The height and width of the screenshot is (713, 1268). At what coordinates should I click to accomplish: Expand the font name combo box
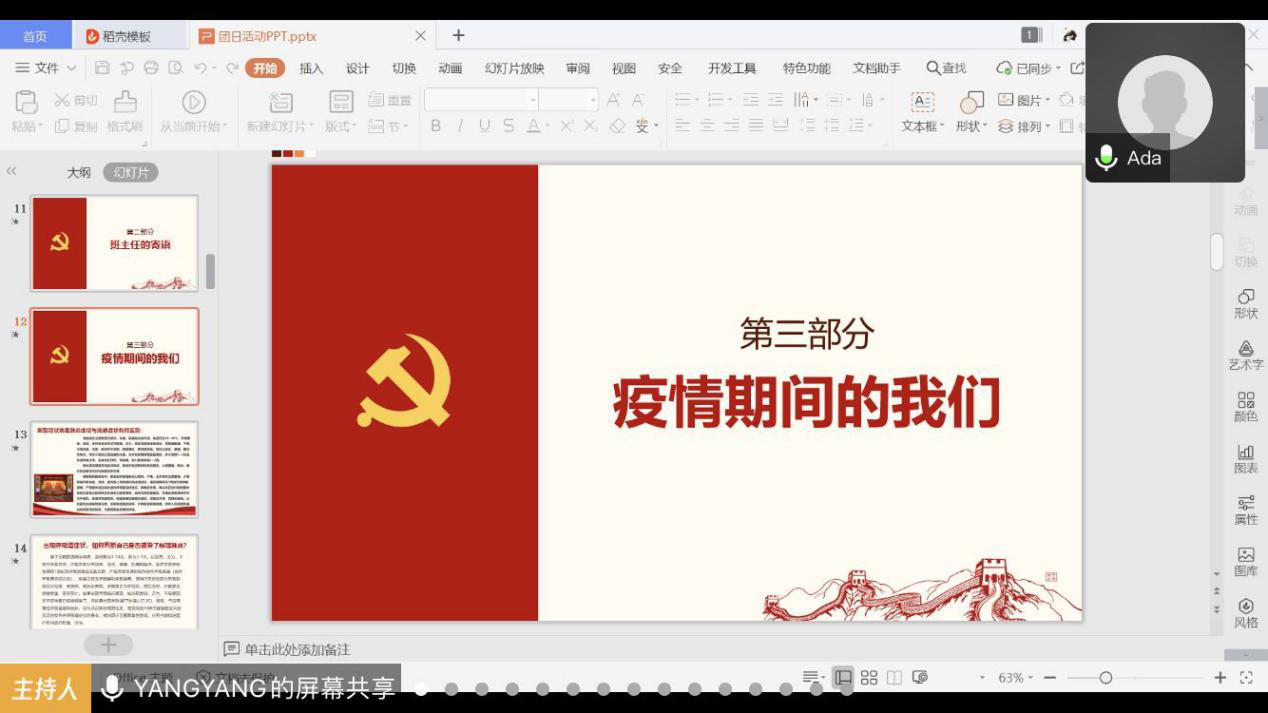click(x=533, y=100)
